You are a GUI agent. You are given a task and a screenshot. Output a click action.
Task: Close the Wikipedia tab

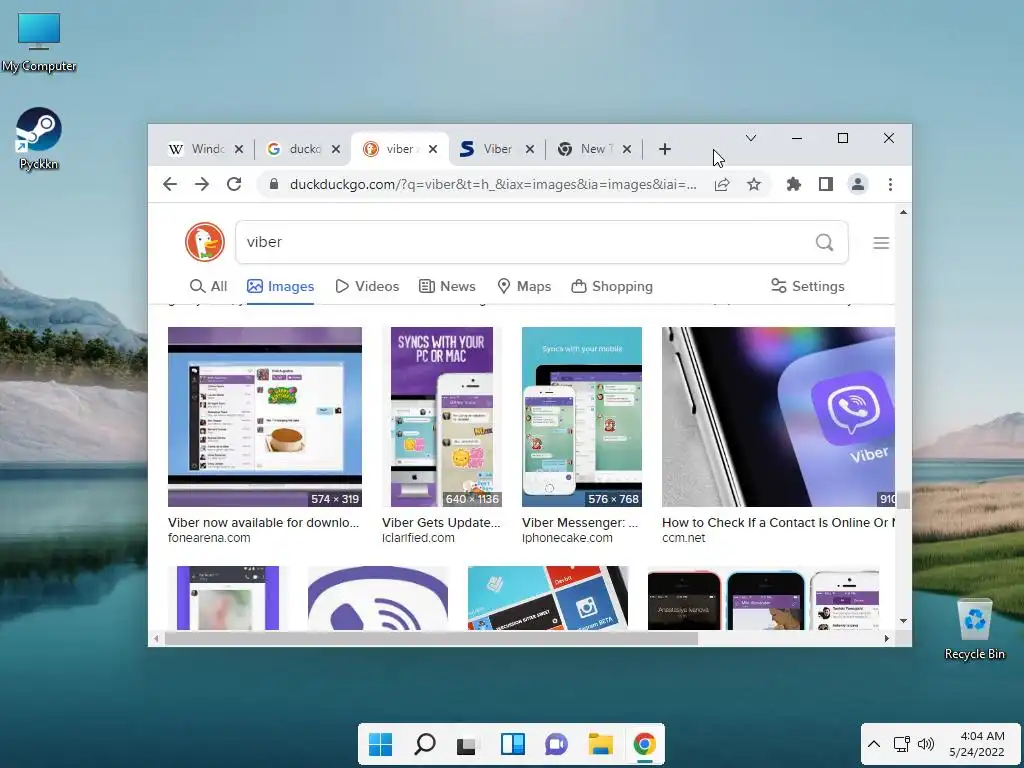click(239, 149)
